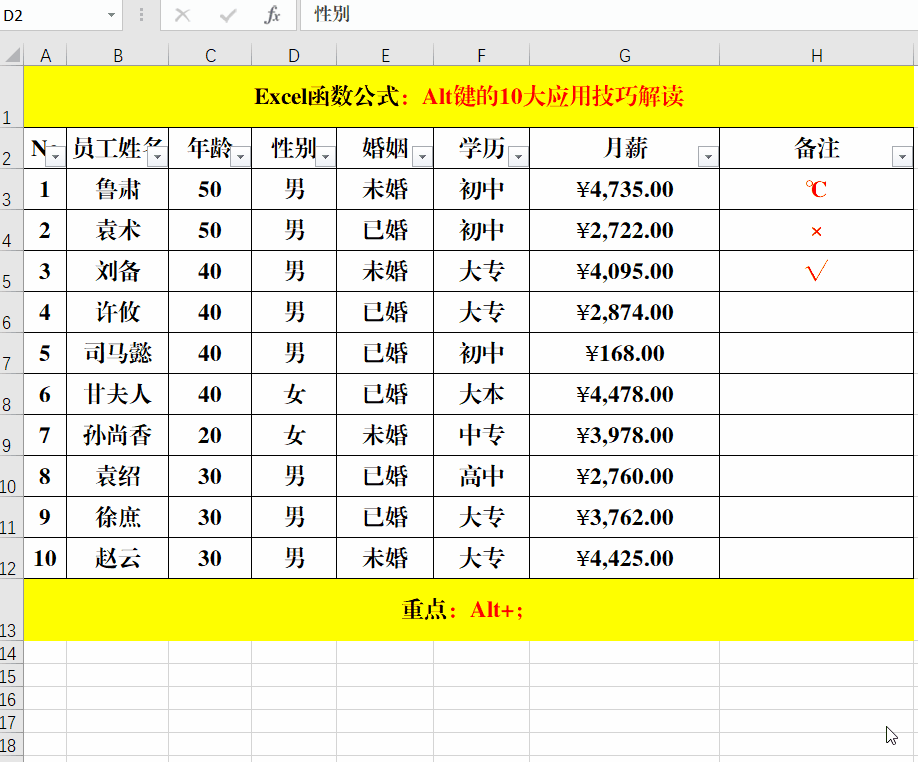918x762 pixels.
Task: Click the title cell Excel函数公式
Action: coord(468,97)
